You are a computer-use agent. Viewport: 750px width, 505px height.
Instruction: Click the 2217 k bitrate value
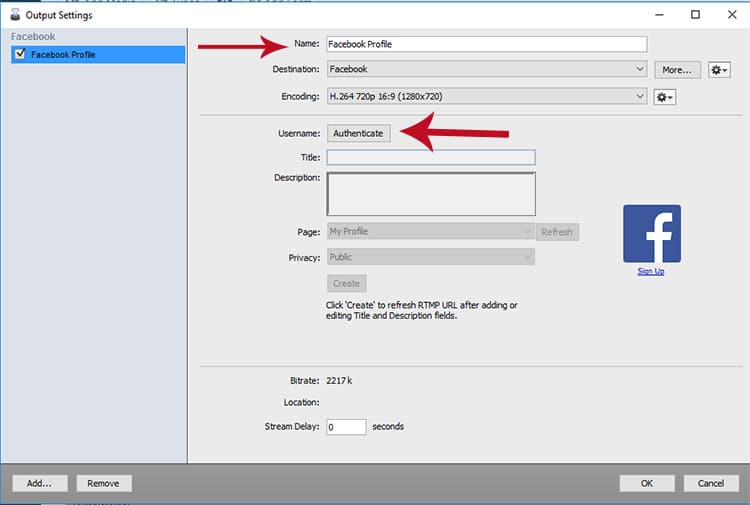[339, 381]
